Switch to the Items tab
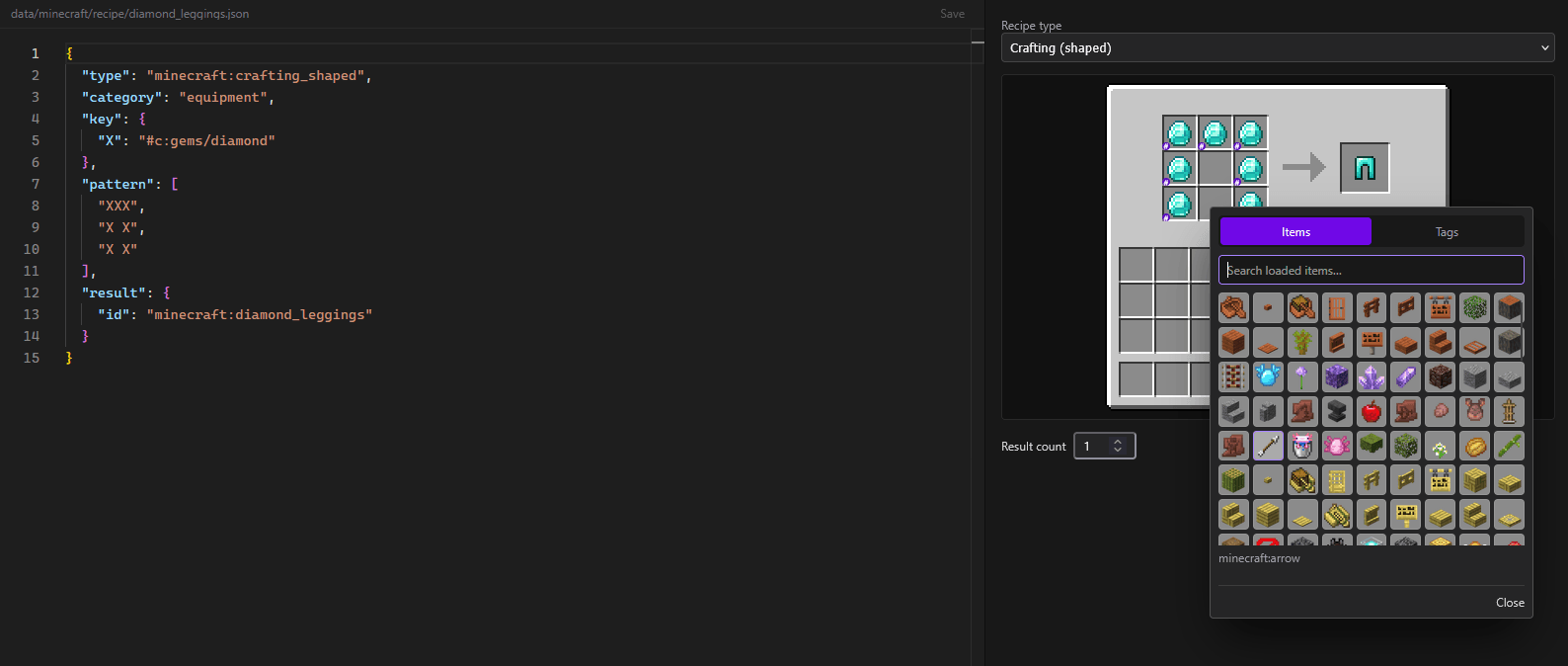 coord(1295,231)
